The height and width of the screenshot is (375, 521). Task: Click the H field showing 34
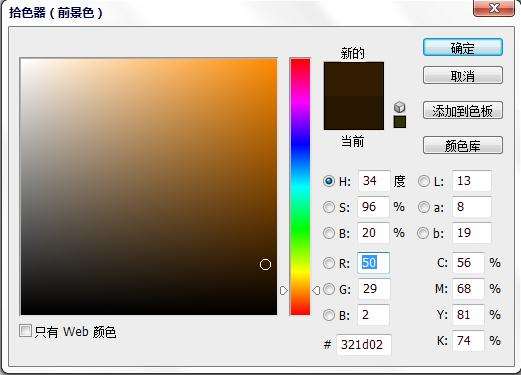click(374, 181)
